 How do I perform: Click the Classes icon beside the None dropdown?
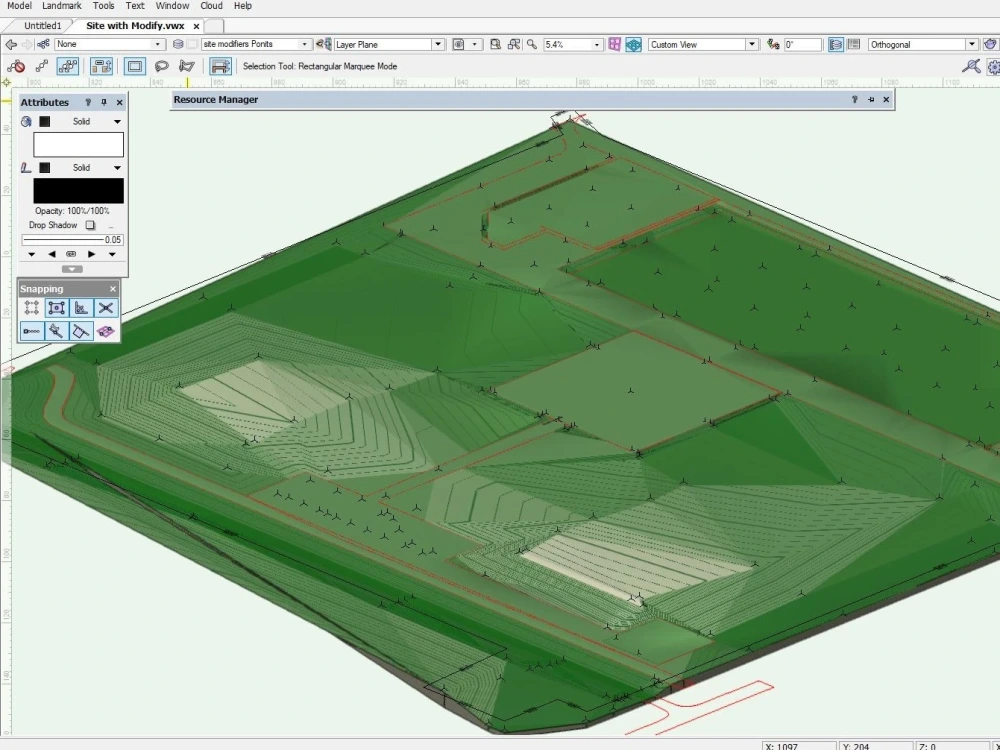[43, 45]
